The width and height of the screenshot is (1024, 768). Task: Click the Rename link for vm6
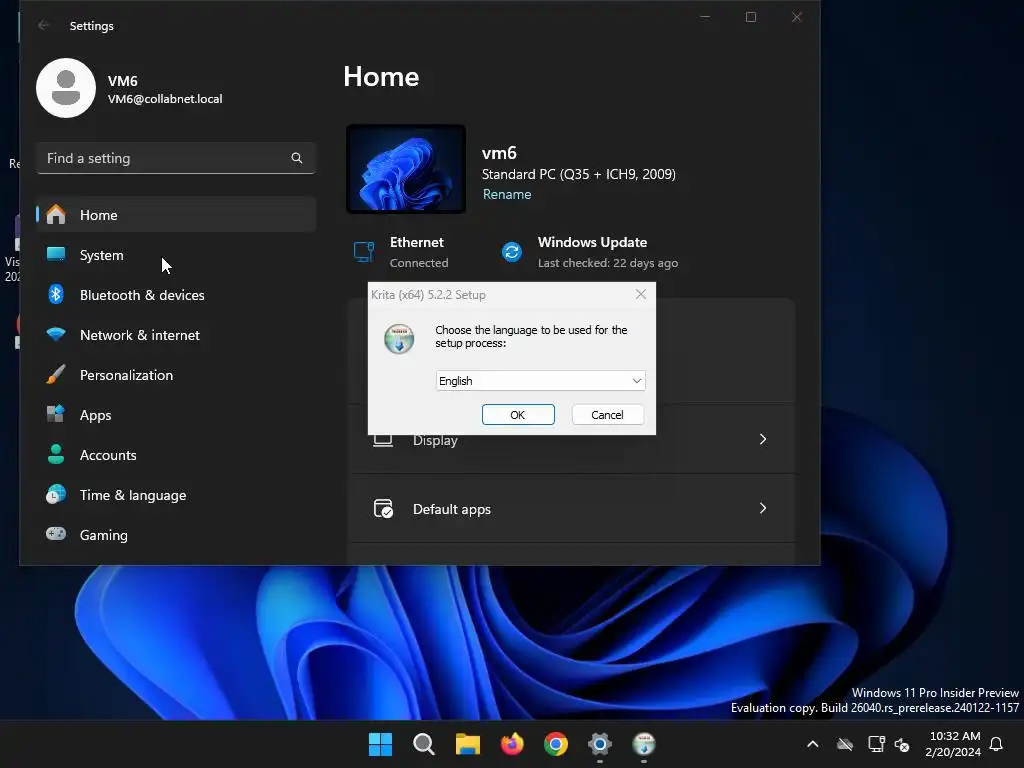[x=507, y=195]
